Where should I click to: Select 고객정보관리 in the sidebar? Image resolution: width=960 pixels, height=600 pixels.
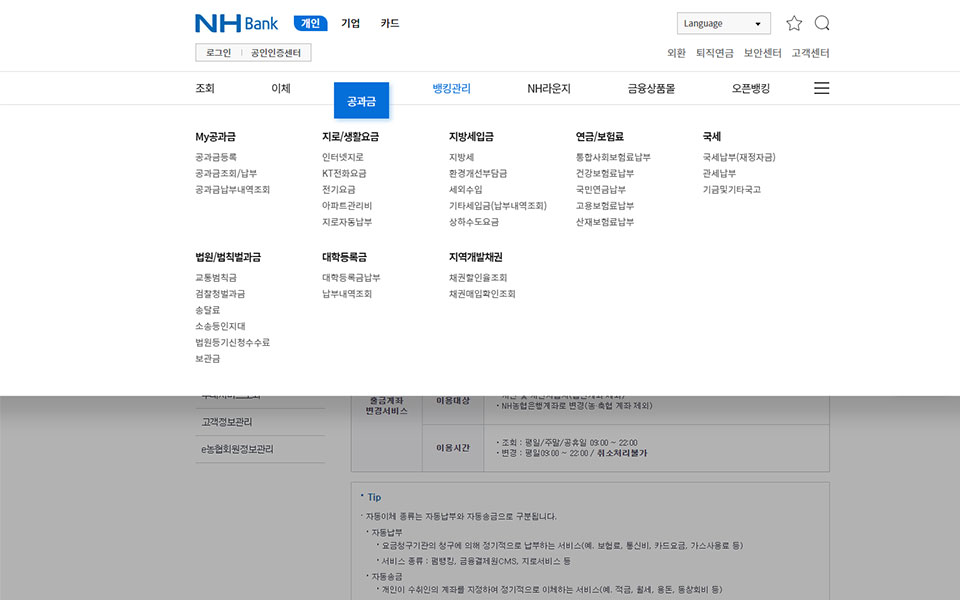227,422
